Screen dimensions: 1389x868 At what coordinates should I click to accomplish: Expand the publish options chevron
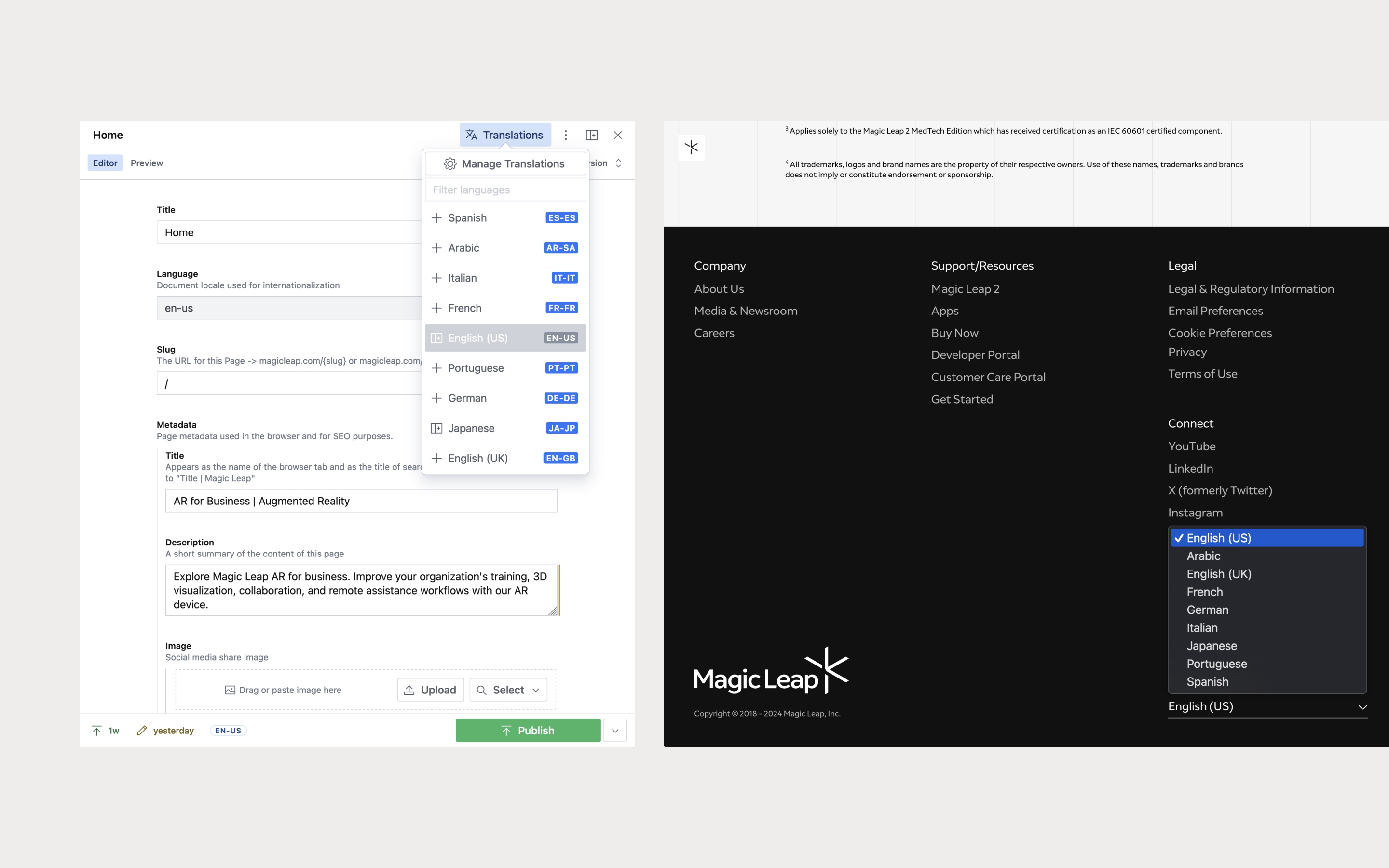coord(615,730)
